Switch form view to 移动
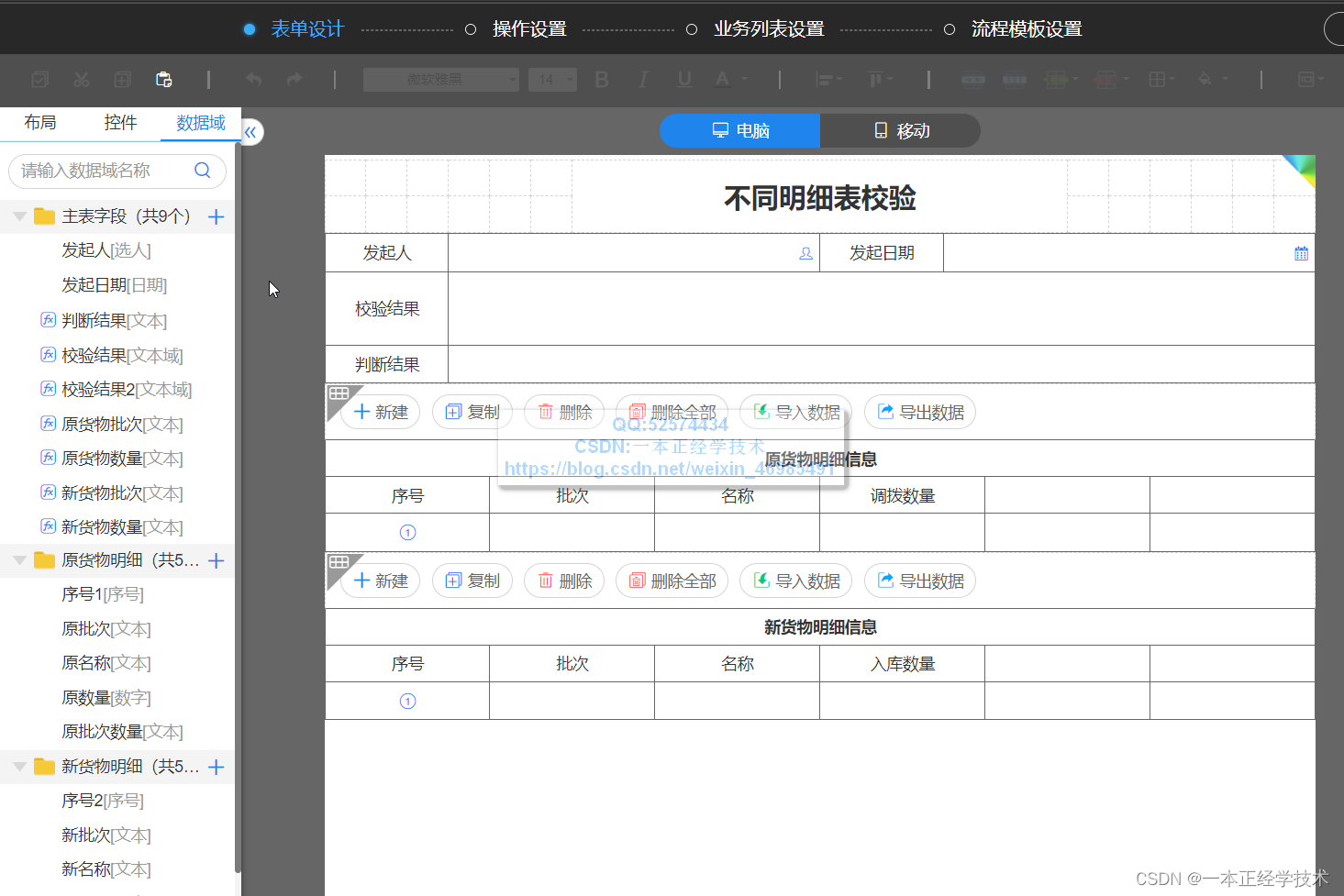This screenshot has width=1344, height=896. (900, 131)
